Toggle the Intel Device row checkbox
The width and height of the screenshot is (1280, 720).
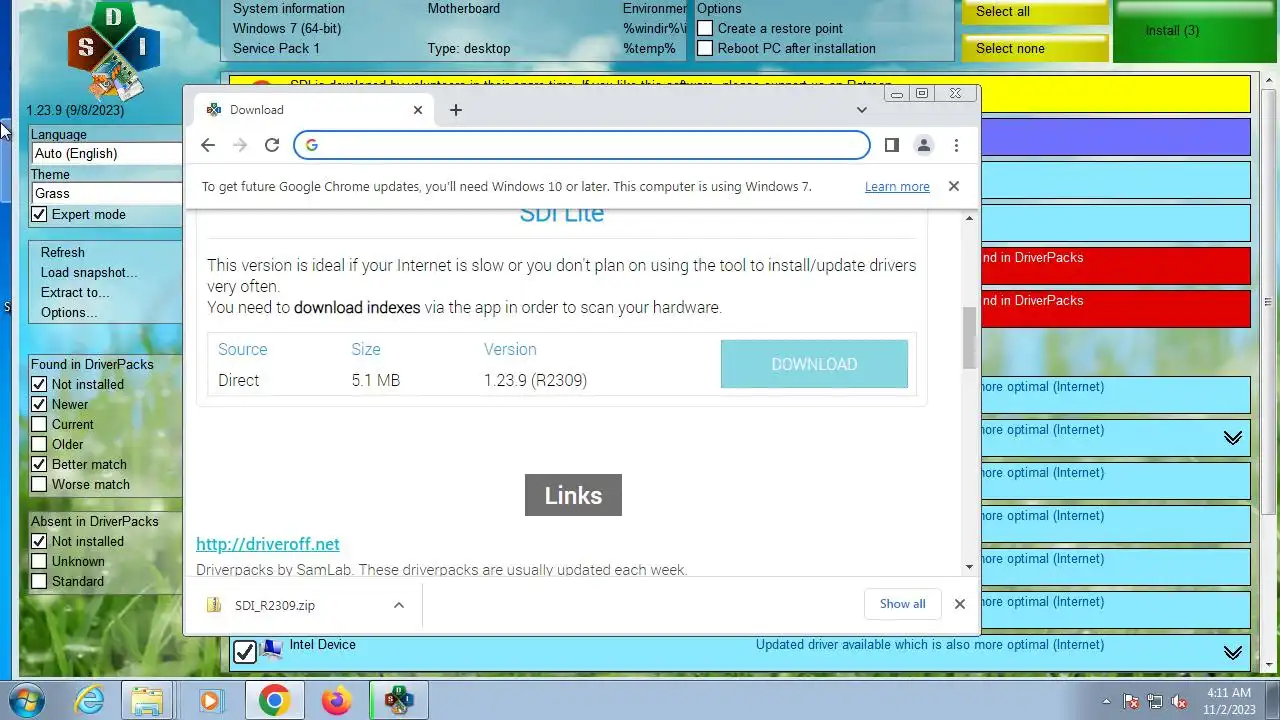point(245,652)
